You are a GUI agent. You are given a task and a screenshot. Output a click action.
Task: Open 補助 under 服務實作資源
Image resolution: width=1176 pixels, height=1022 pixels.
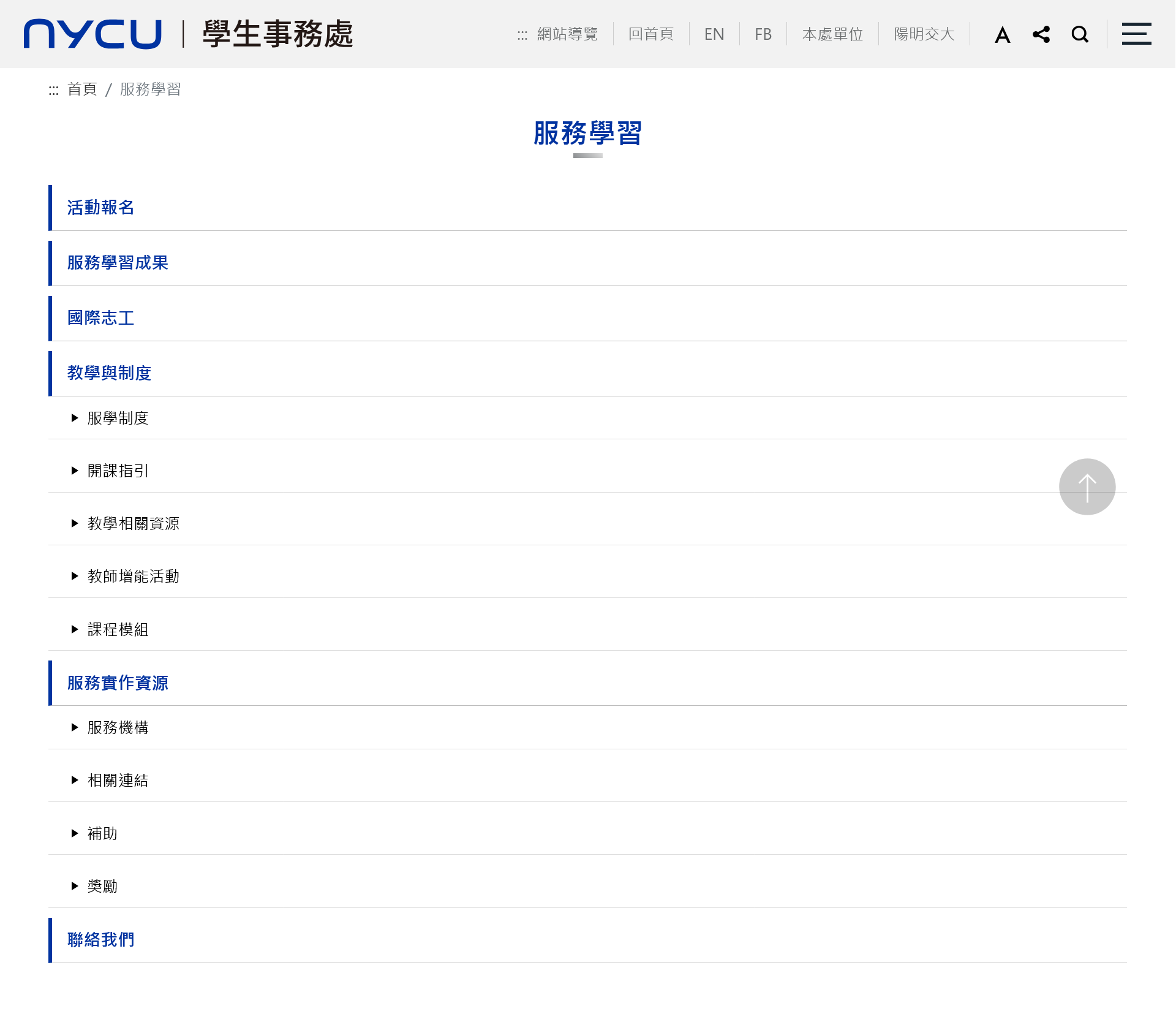(x=102, y=834)
